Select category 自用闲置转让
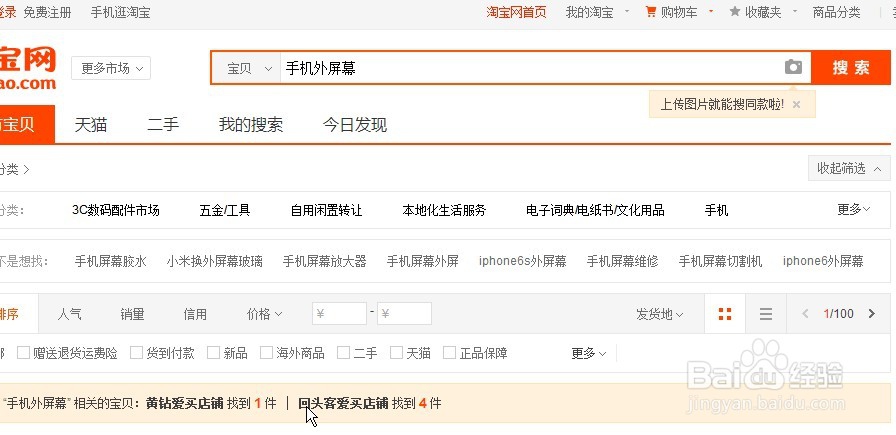Viewport: 896px width, 435px height. pyautogui.click(x=326, y=210)
